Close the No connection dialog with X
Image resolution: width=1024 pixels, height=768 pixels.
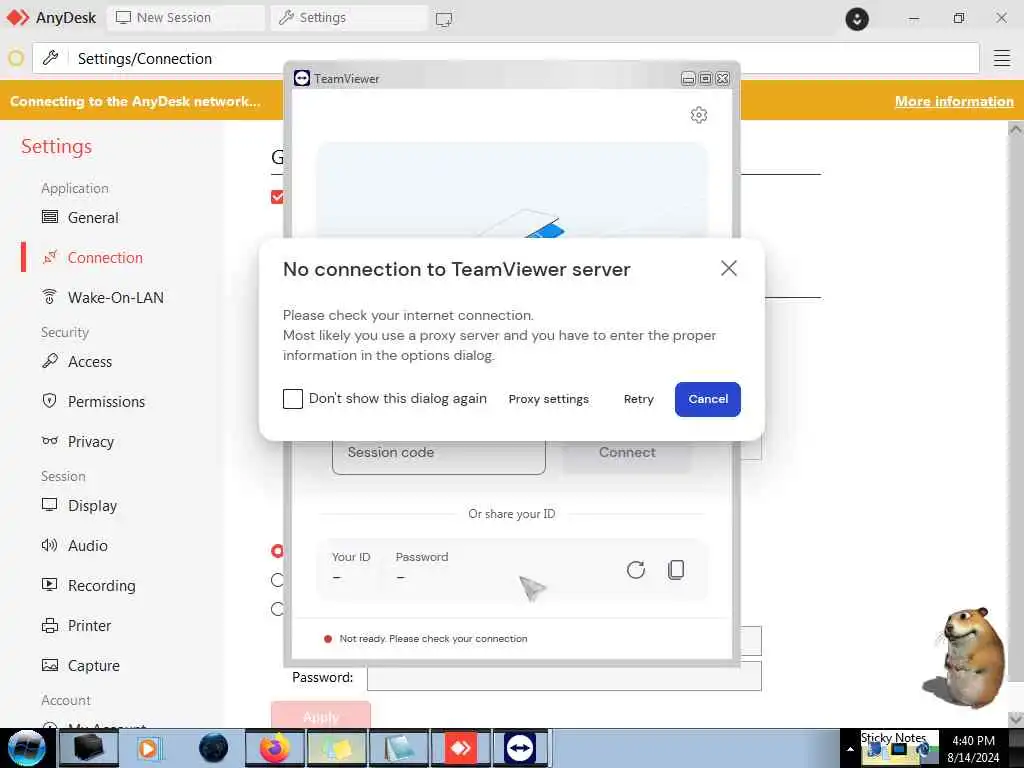click(x=728, y=268)
